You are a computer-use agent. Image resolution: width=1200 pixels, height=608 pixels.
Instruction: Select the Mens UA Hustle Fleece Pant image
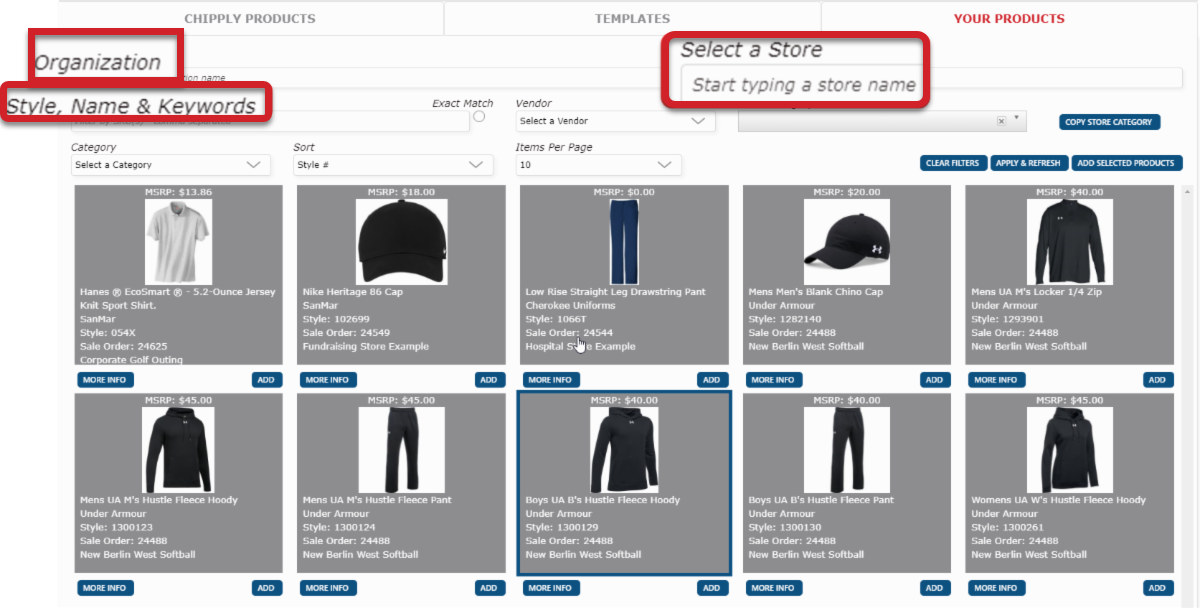pyautogui.click(x=402, y=449)
